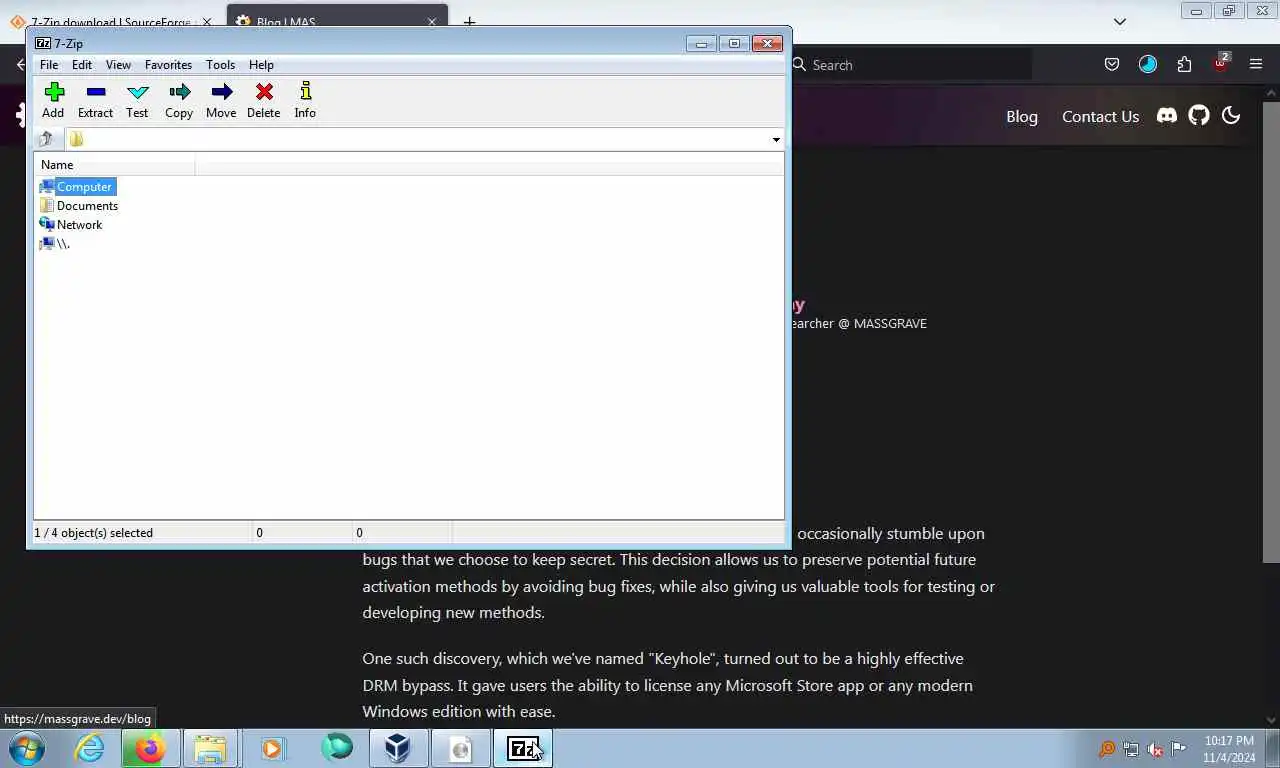Open the Blog link in website header
Viewport: 1280px width, 768px height.
(x=1022, y=116)
